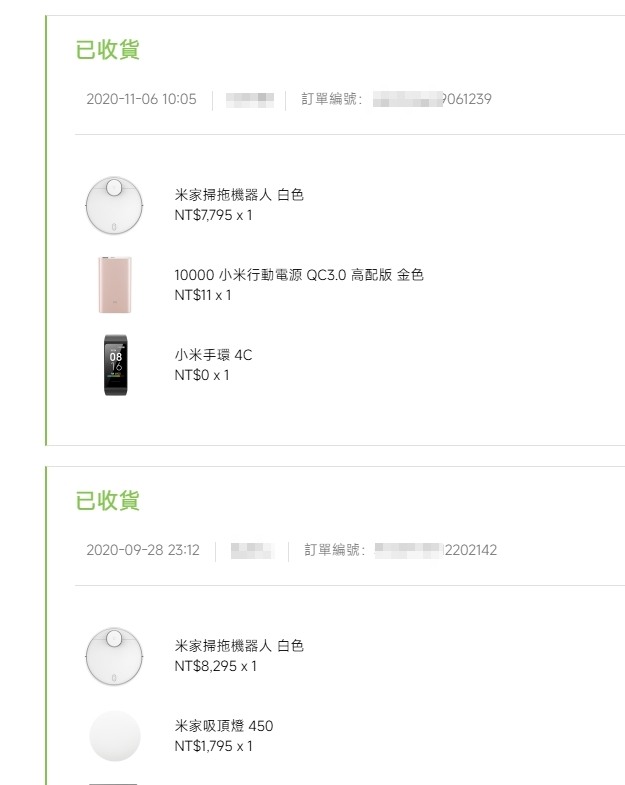The height and width of the screenshot is (785, 625).
Task: Select the 小米手環 4C product name
Action: tap(213, 355)
